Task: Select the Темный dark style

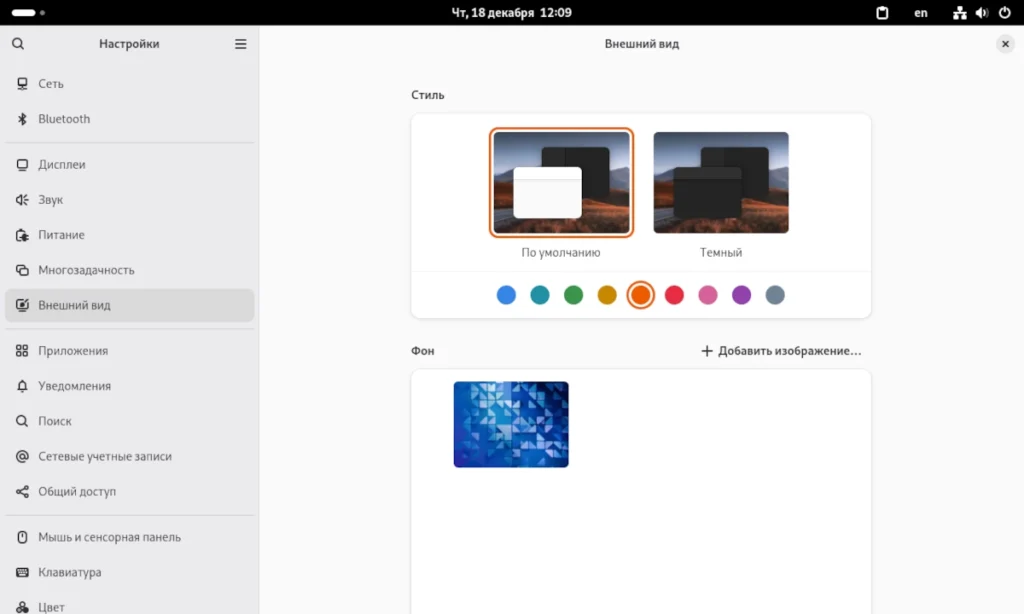Action: 721,182
